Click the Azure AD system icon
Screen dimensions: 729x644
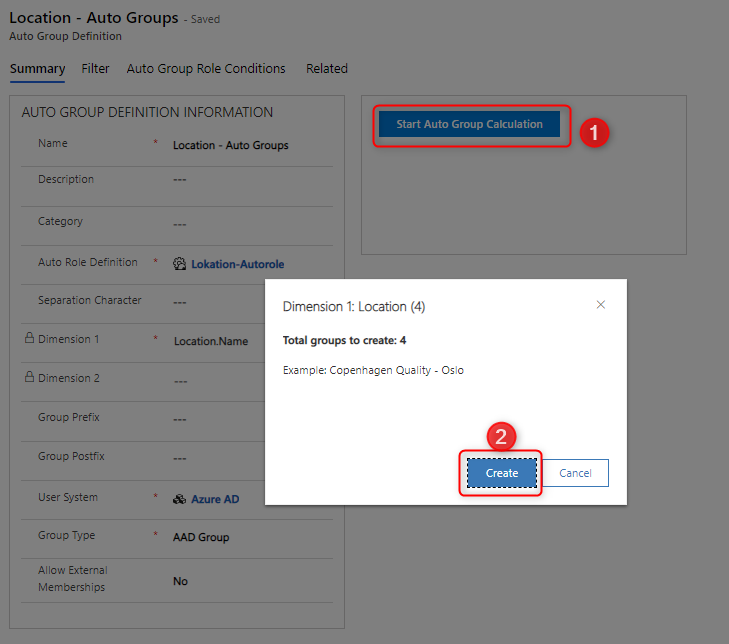pos(180,499)
